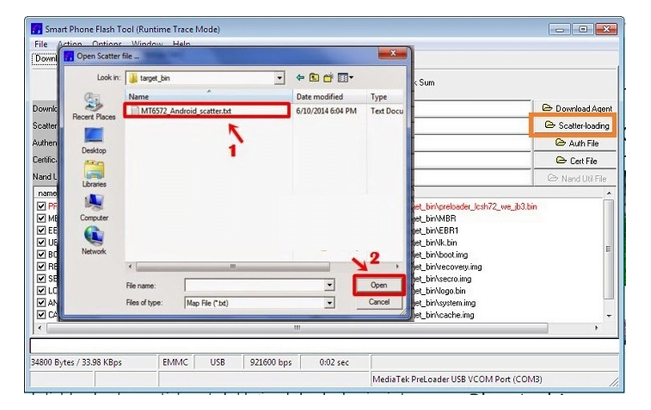Click main window scrollbar right arrow
The height and width of the screenshot is (410, 651).
(x=597, y=328)
